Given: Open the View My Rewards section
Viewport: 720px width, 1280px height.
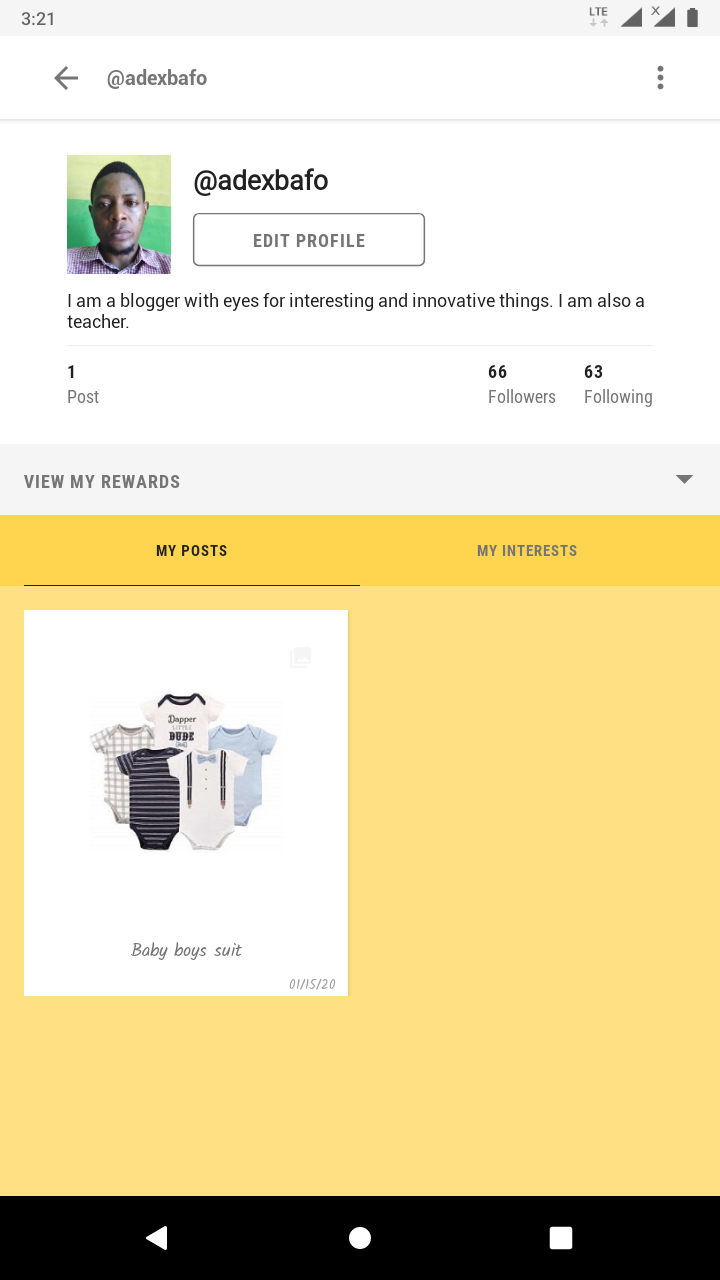Looking at the screenshot, I should pos(102,482).
